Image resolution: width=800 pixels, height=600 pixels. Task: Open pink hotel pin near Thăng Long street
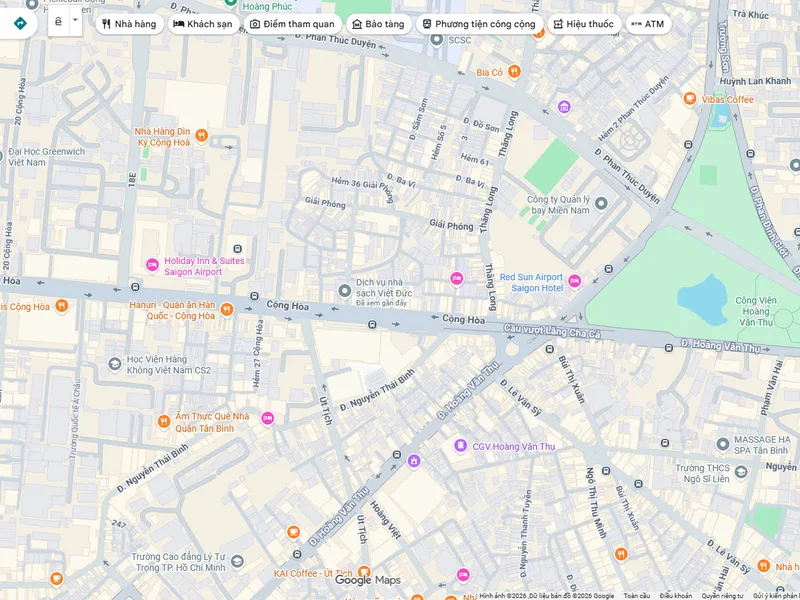coord(457,279)
